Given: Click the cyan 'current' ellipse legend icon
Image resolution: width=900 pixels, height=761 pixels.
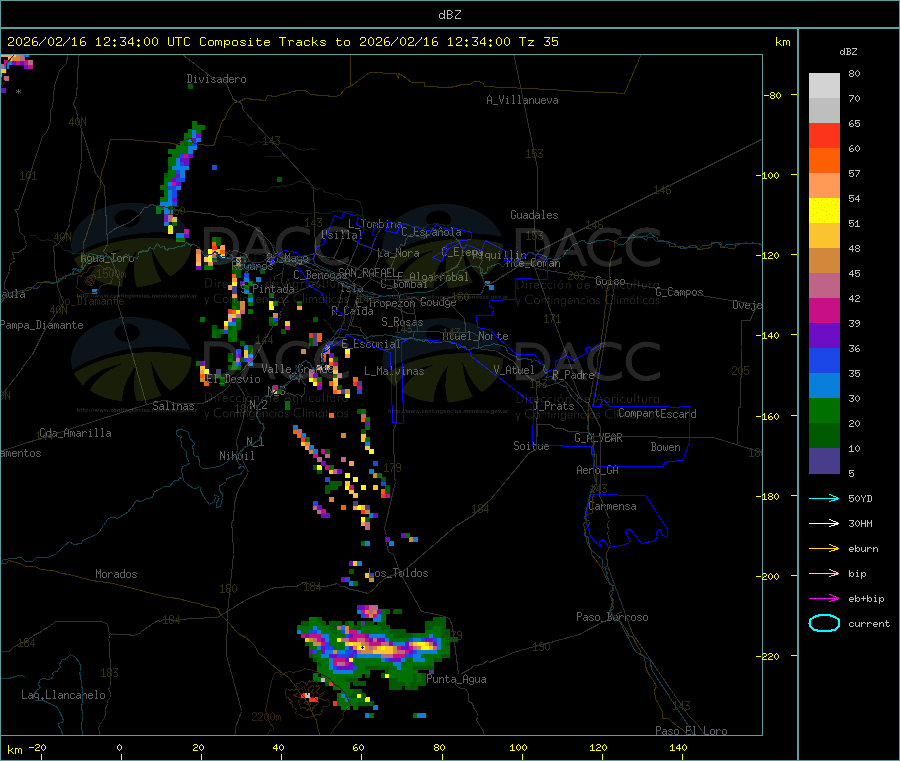Looking at the screenshot, I should click(x=824, y=623).
